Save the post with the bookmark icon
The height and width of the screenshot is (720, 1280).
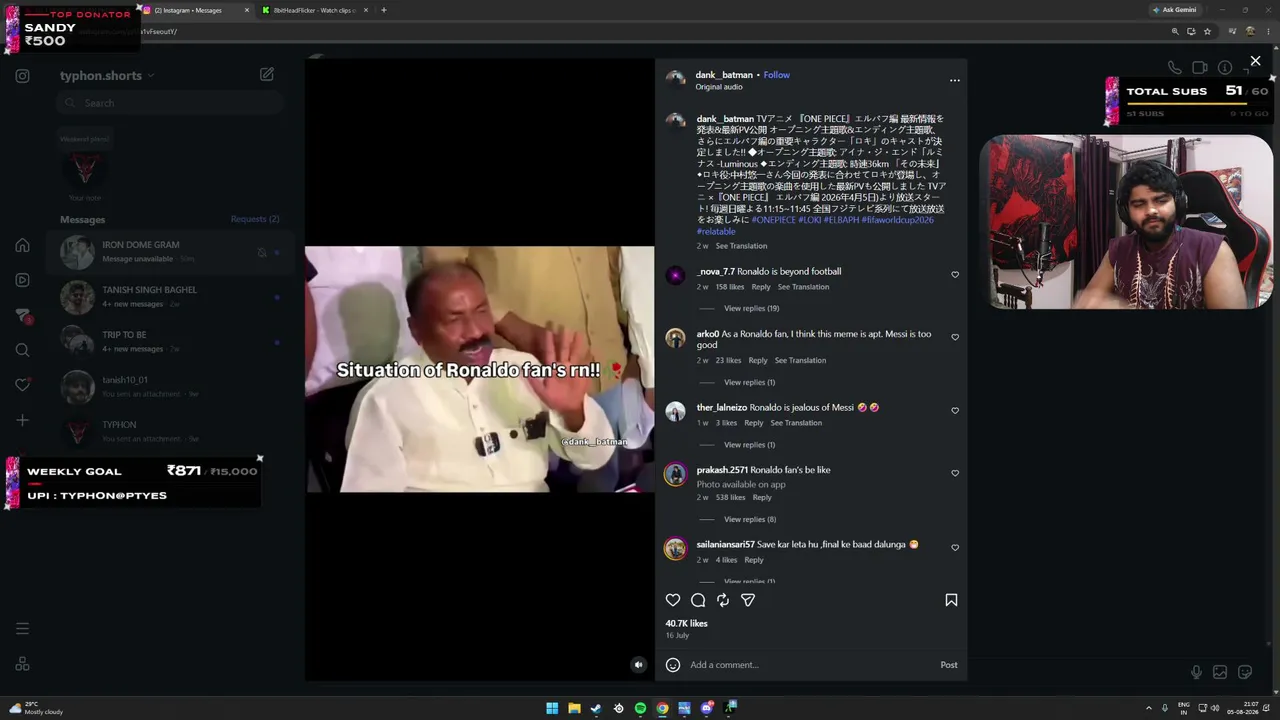[x=951, y=600]
